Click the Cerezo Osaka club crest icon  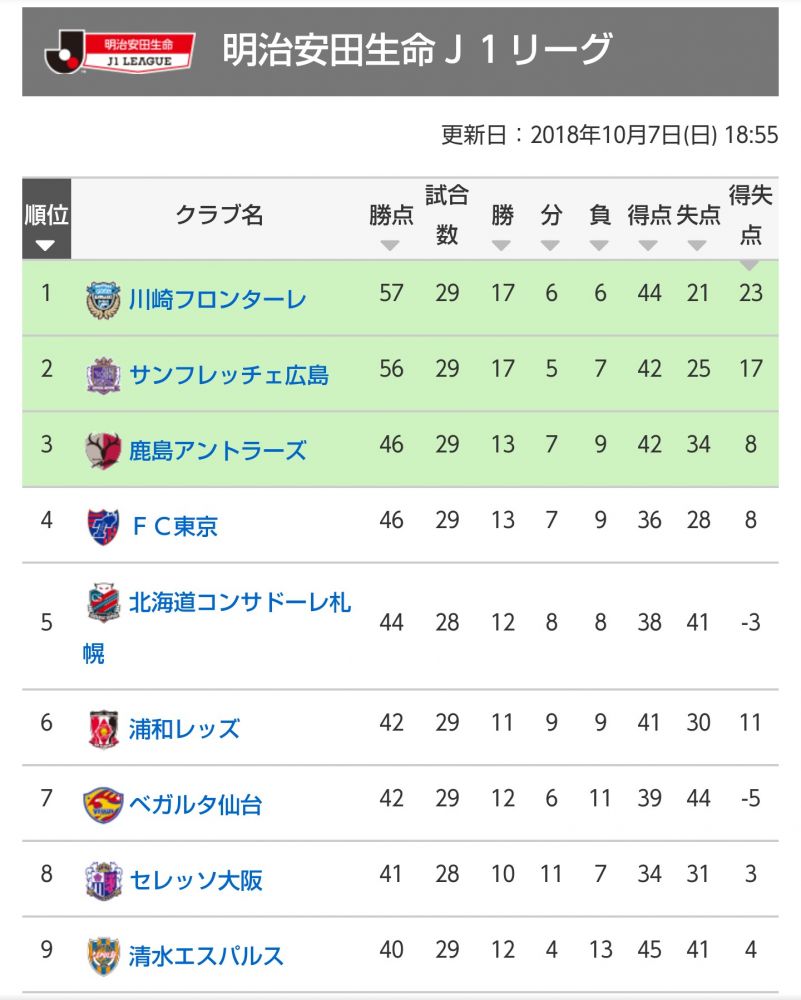click(103, 880)
